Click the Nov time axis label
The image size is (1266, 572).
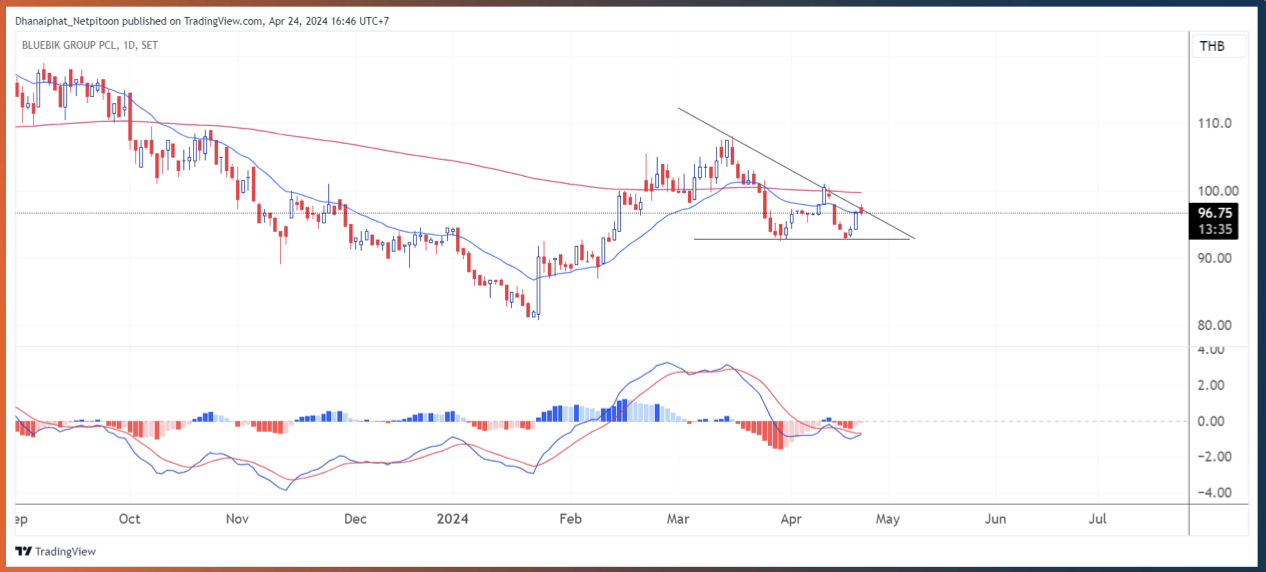(x=237, y=519)
